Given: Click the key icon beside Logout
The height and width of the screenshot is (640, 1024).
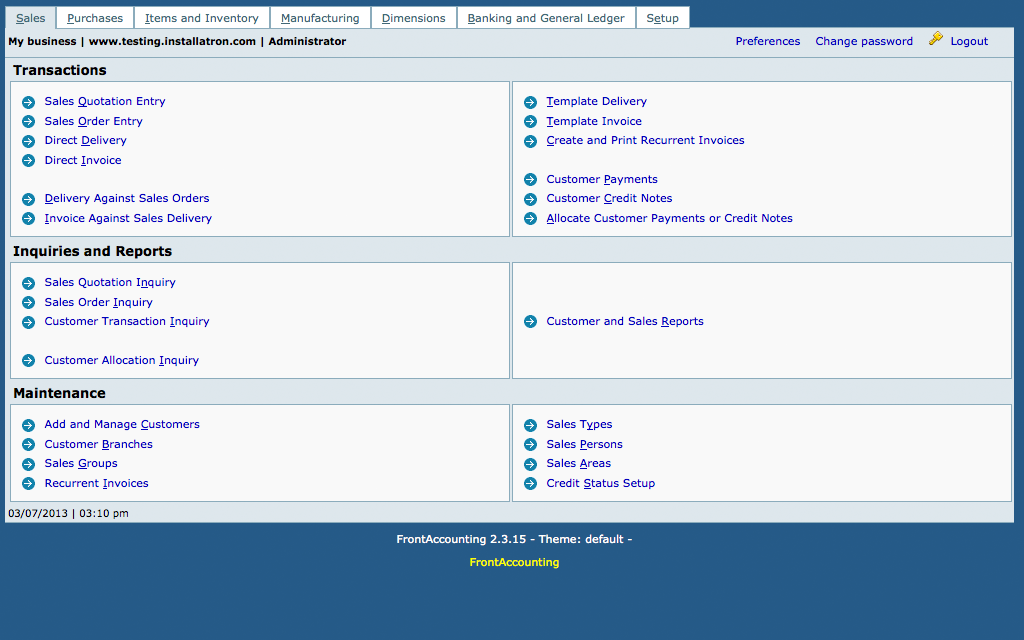Looking at the screenshot, I should click(936, 40).
